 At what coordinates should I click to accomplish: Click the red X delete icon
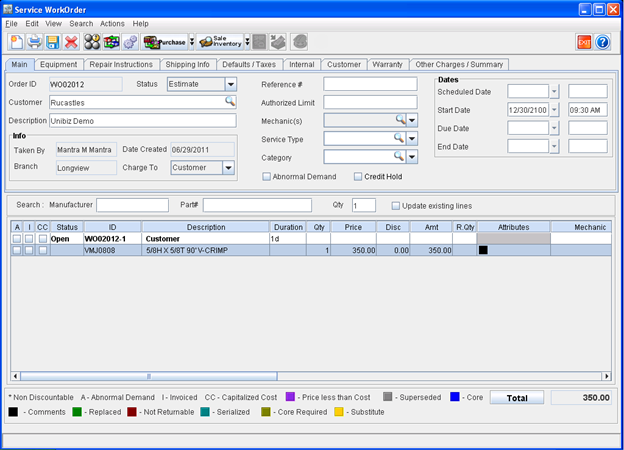point(71,42)
